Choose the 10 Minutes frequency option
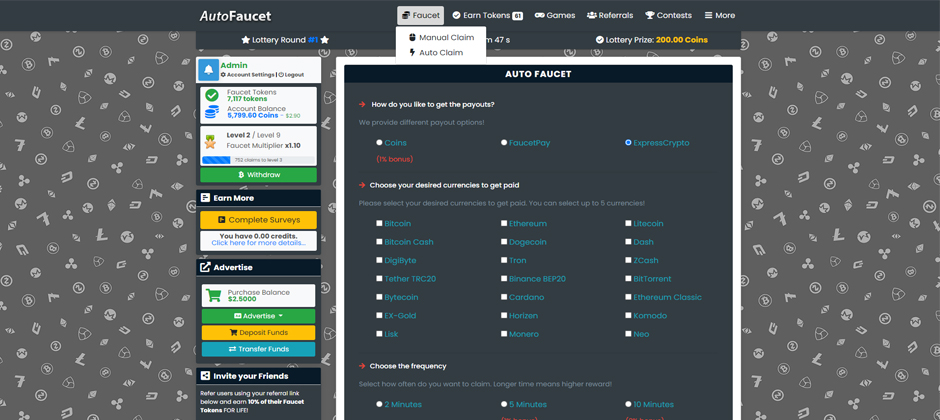Image resolution: width=940 pixels, height=420 pixels. click(628, 404)
